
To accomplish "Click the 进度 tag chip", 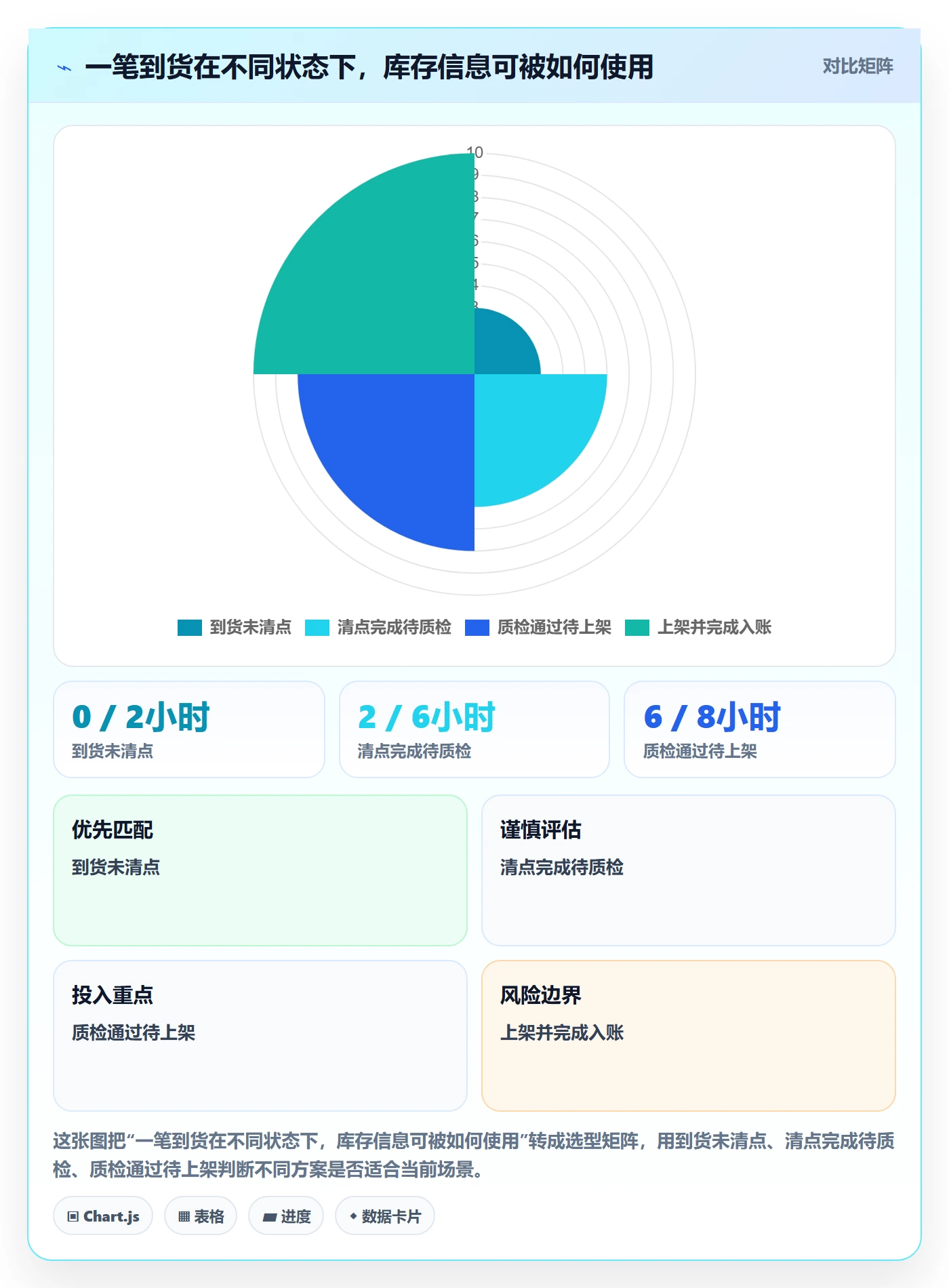I will [x=286, y=1216].
